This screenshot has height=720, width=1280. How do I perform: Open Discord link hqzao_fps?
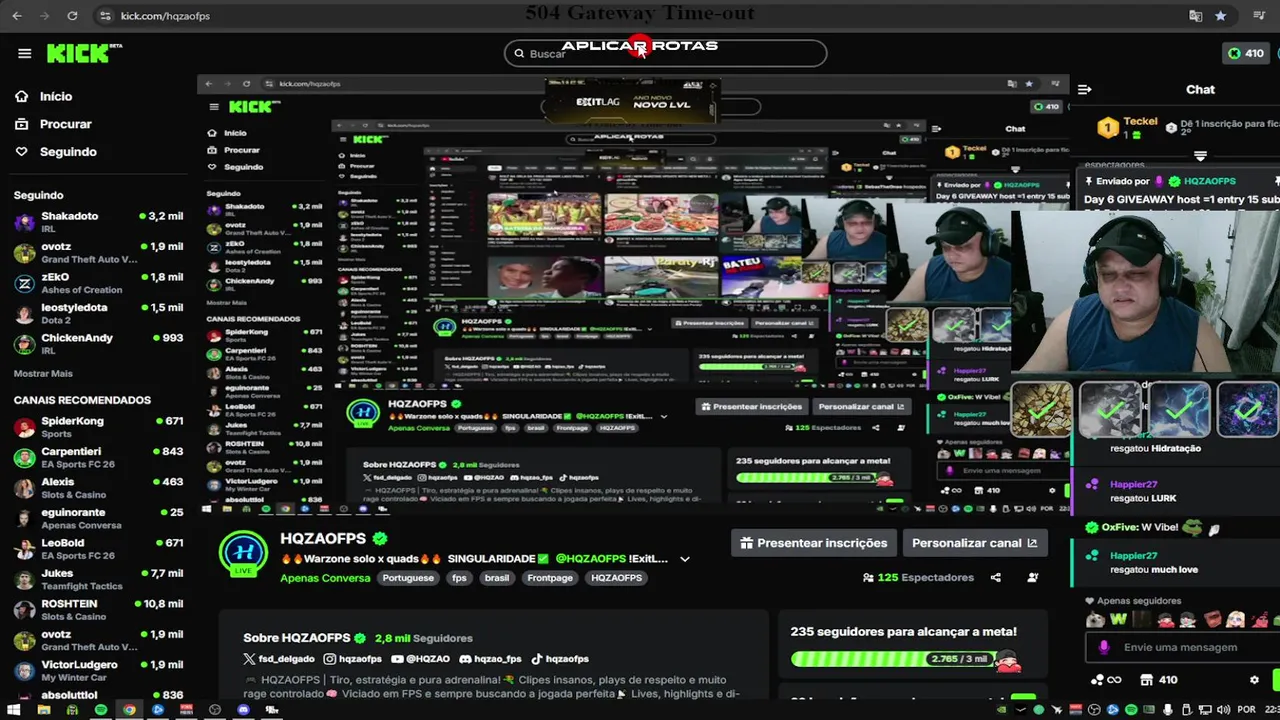(x=490, y=659)
